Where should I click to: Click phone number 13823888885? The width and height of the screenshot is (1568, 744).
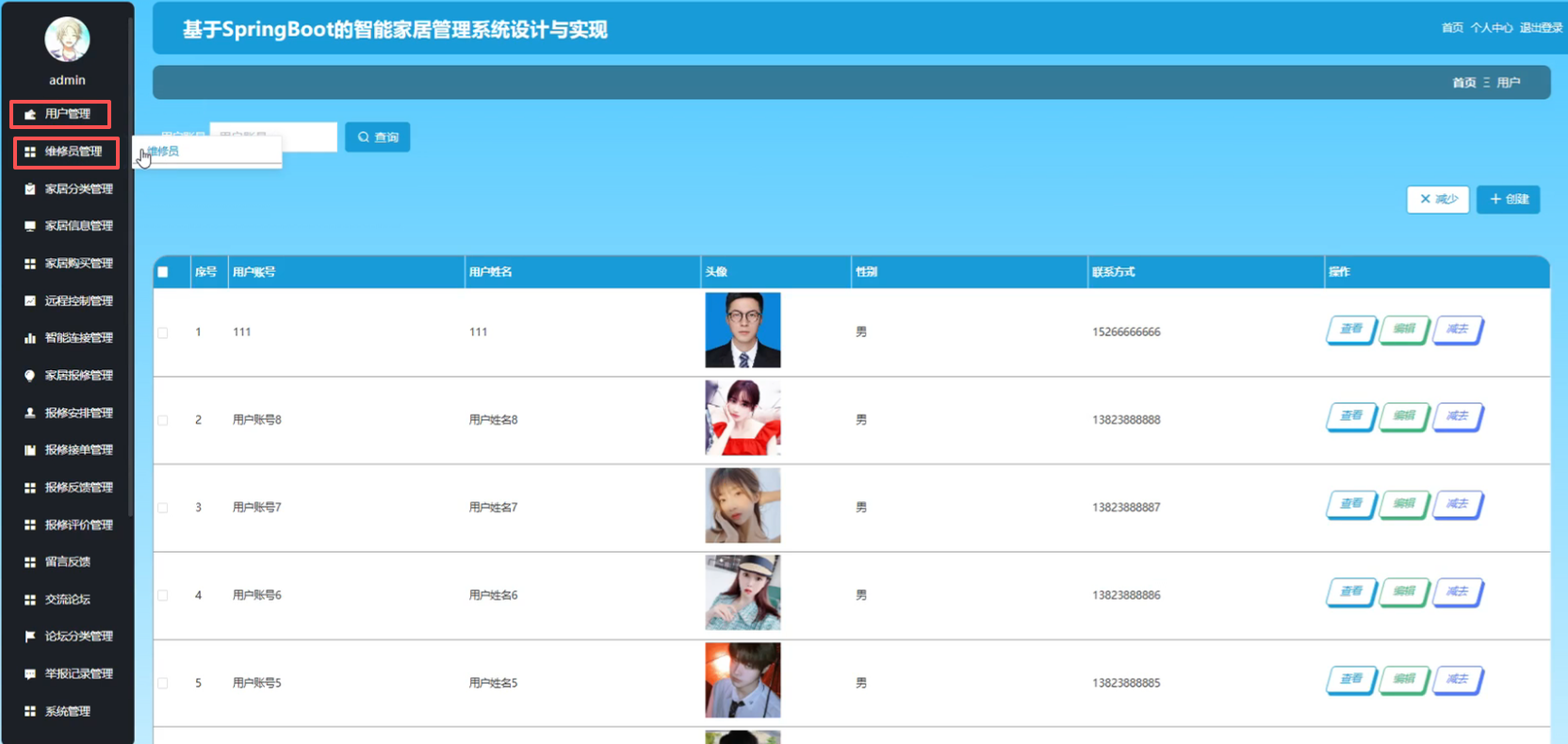pos(1126,683)
